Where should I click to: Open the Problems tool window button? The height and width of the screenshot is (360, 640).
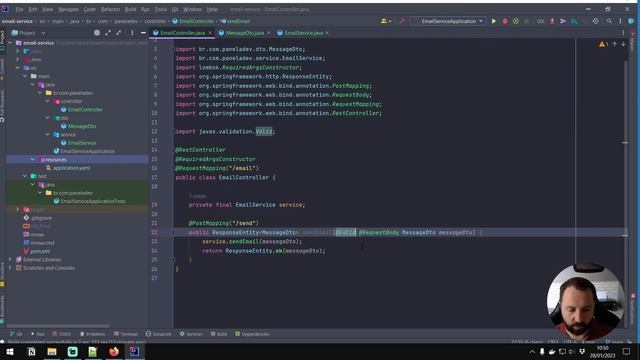coord(92,334)
